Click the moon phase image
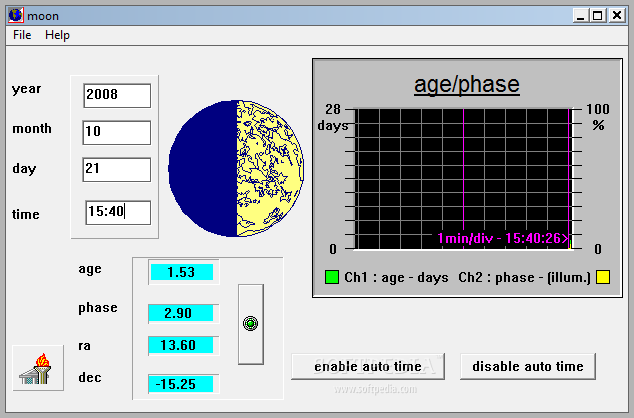 point(236,168)
